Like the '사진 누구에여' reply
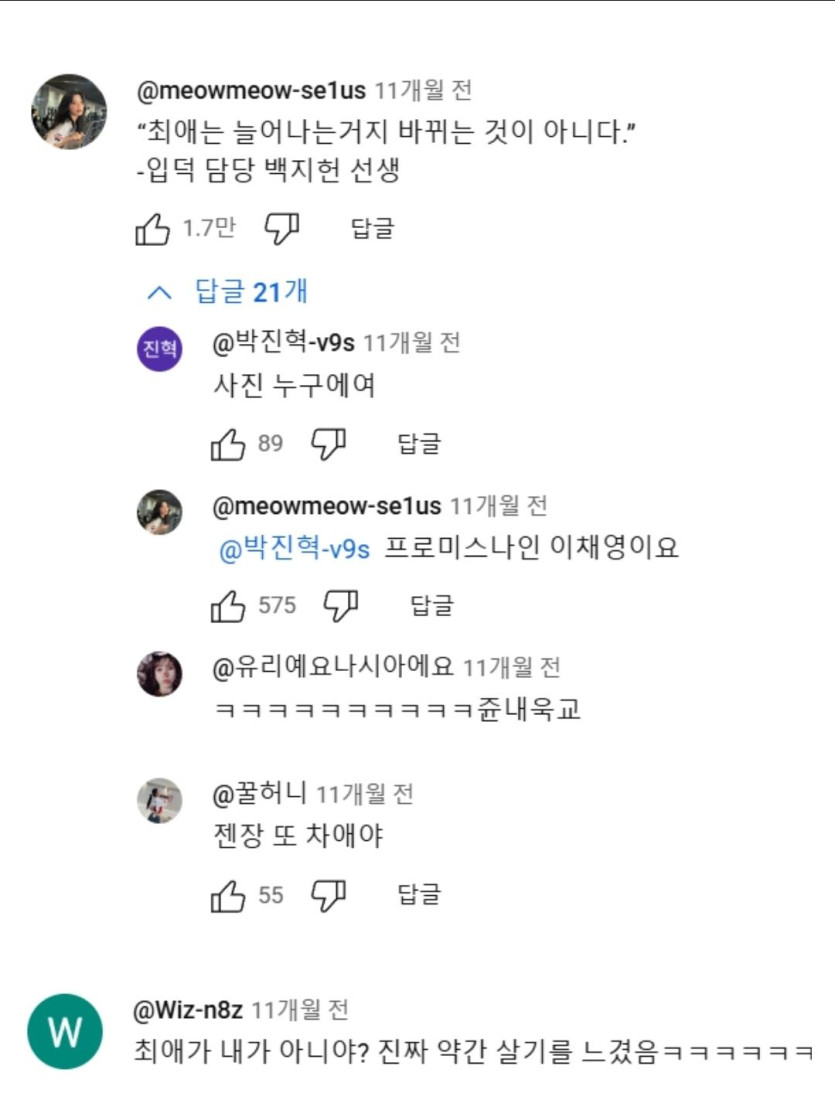The image size is (835, 1110). click(229, 444)
